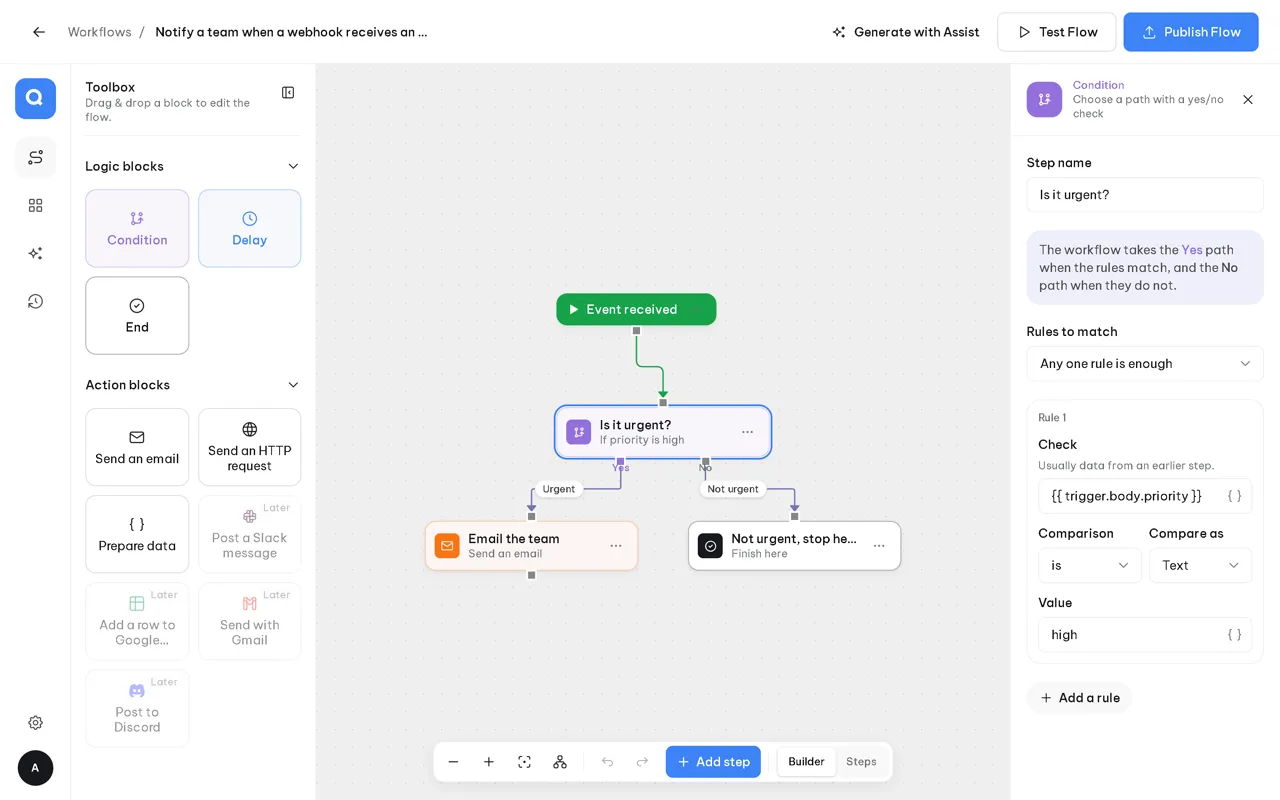Screen dimensions: 1280x800
Task: Open the workflows sidebar icon
Action: (36, 157)
